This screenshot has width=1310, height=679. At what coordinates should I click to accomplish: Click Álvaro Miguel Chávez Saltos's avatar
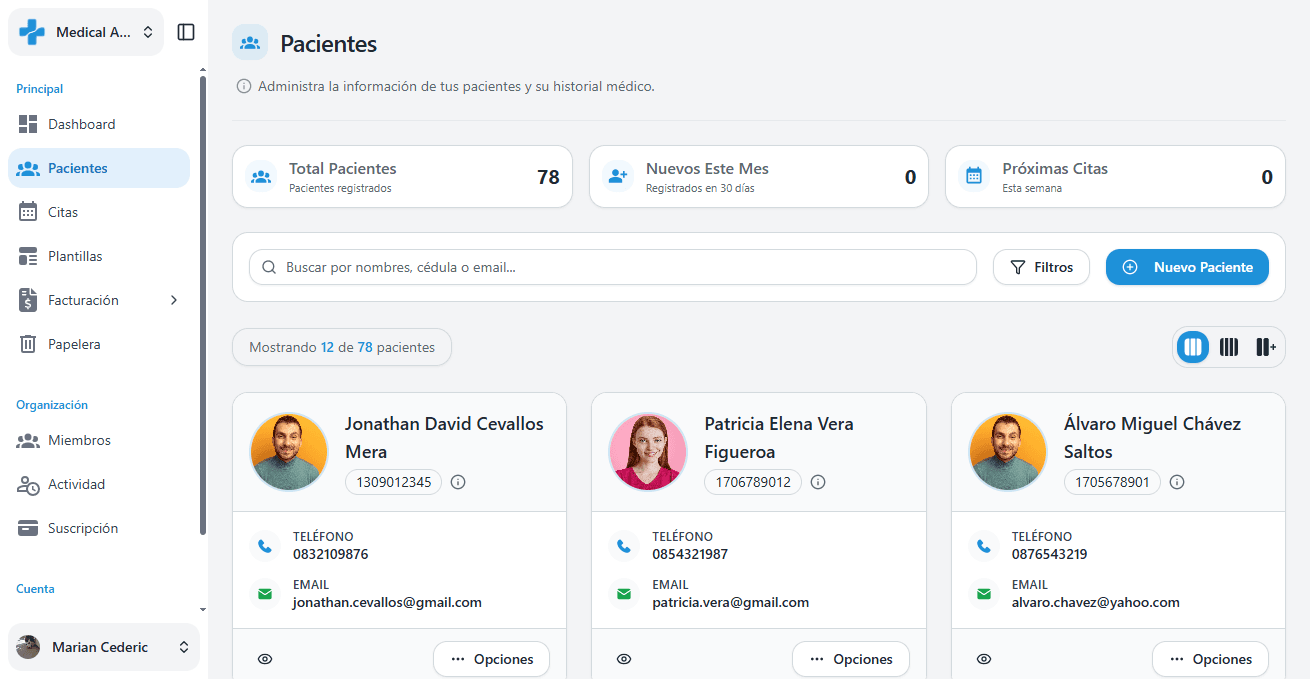click(1008, 452)
